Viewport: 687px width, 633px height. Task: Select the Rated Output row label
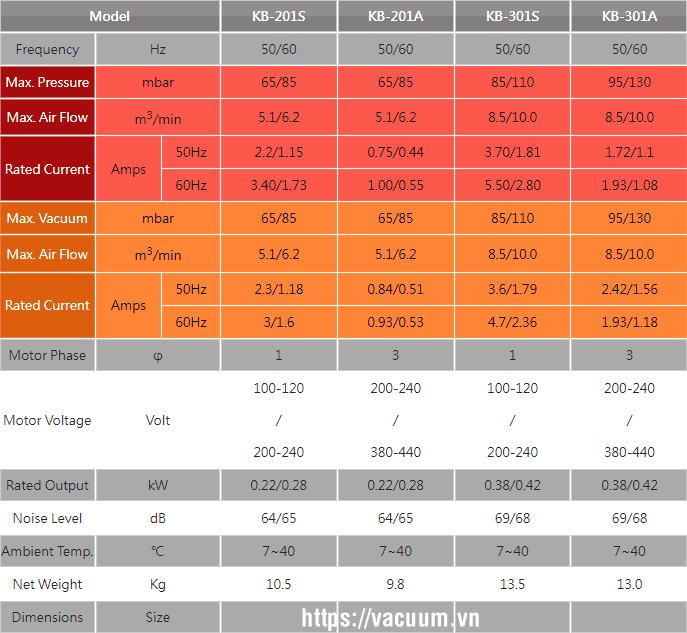pos(47,486)
